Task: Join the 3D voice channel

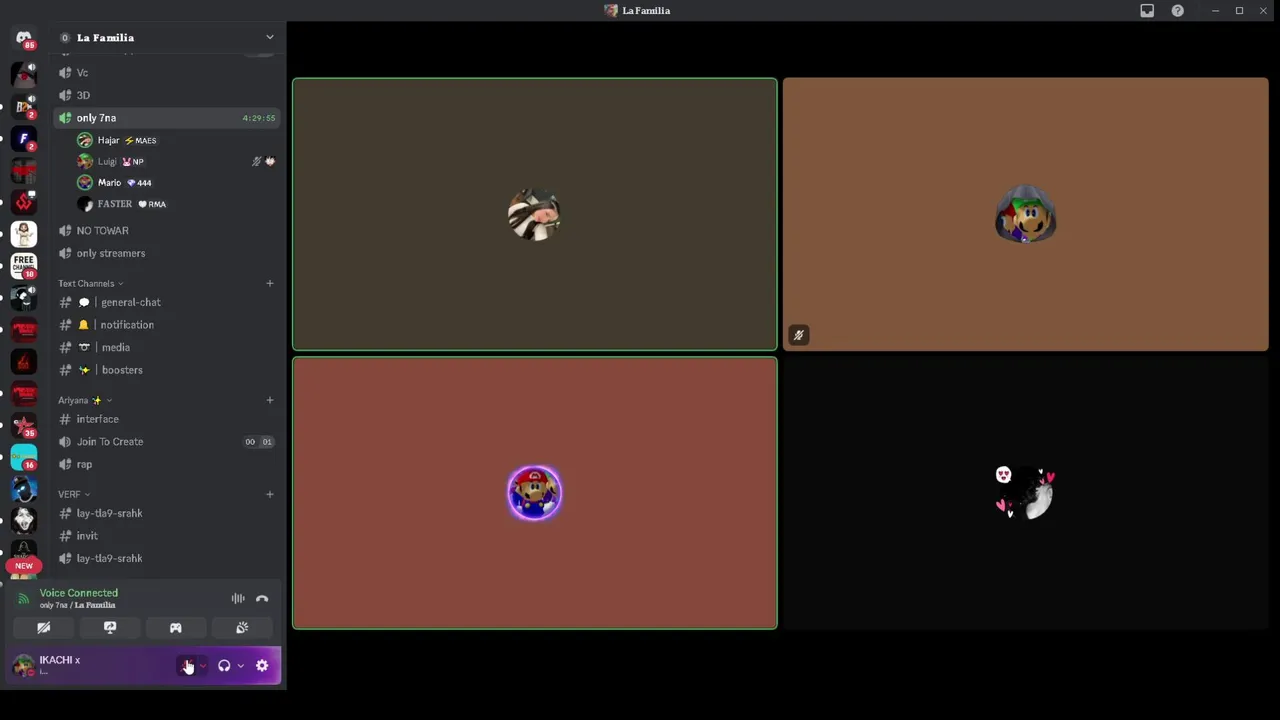Action: [165, 95]
